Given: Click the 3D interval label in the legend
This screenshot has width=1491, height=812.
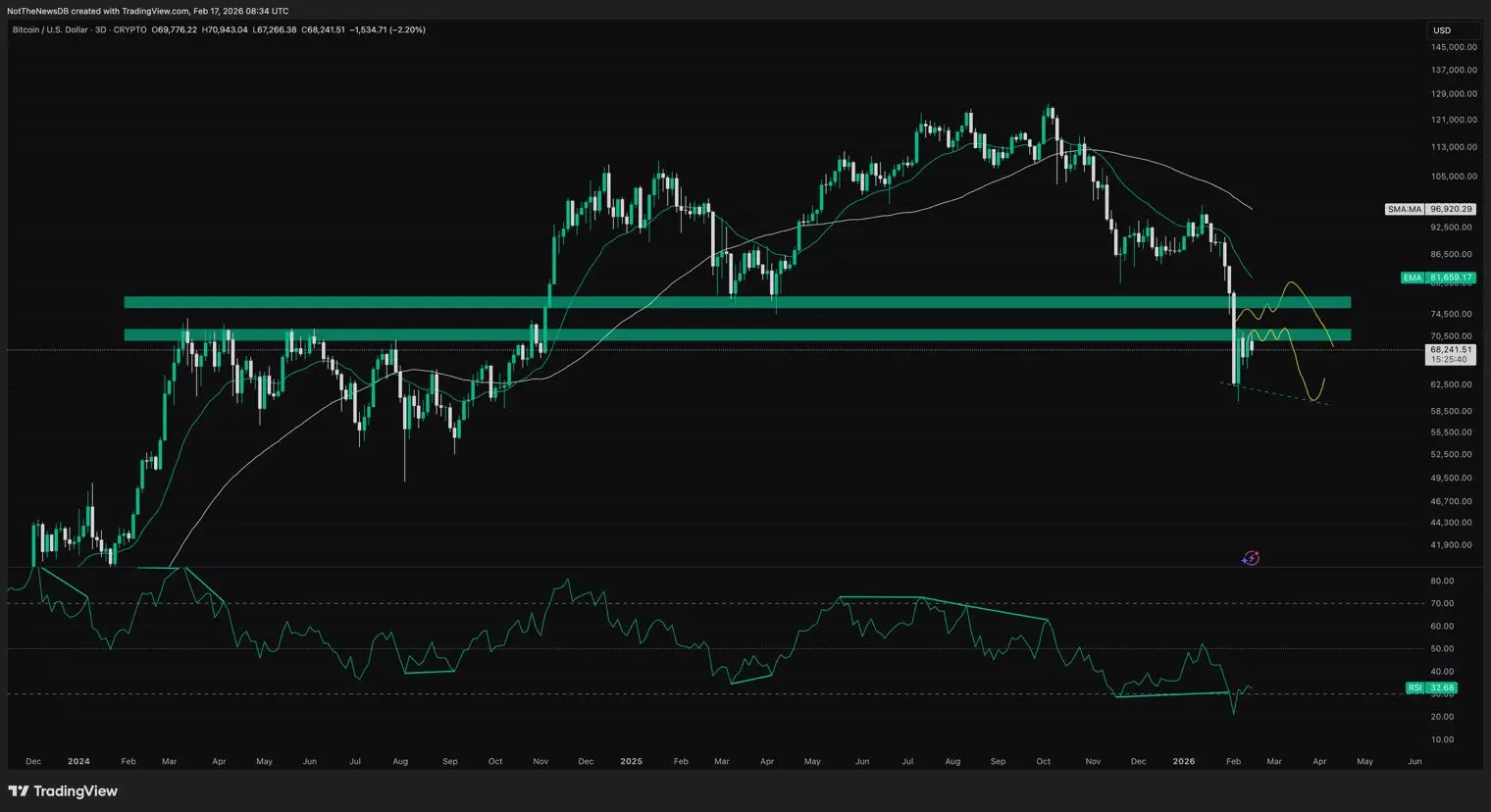Looking at the screenshot, I should [x=101, y=30].
